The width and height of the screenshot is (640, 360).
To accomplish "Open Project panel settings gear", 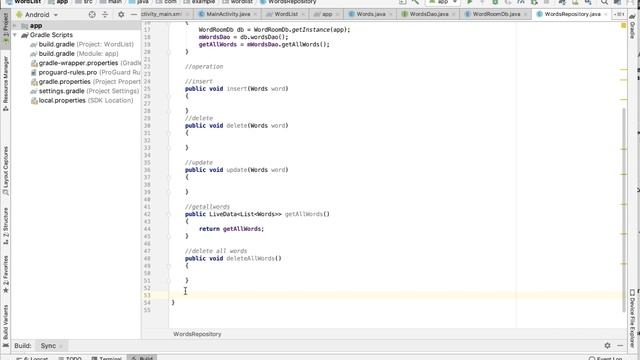I will click(121, 15).
